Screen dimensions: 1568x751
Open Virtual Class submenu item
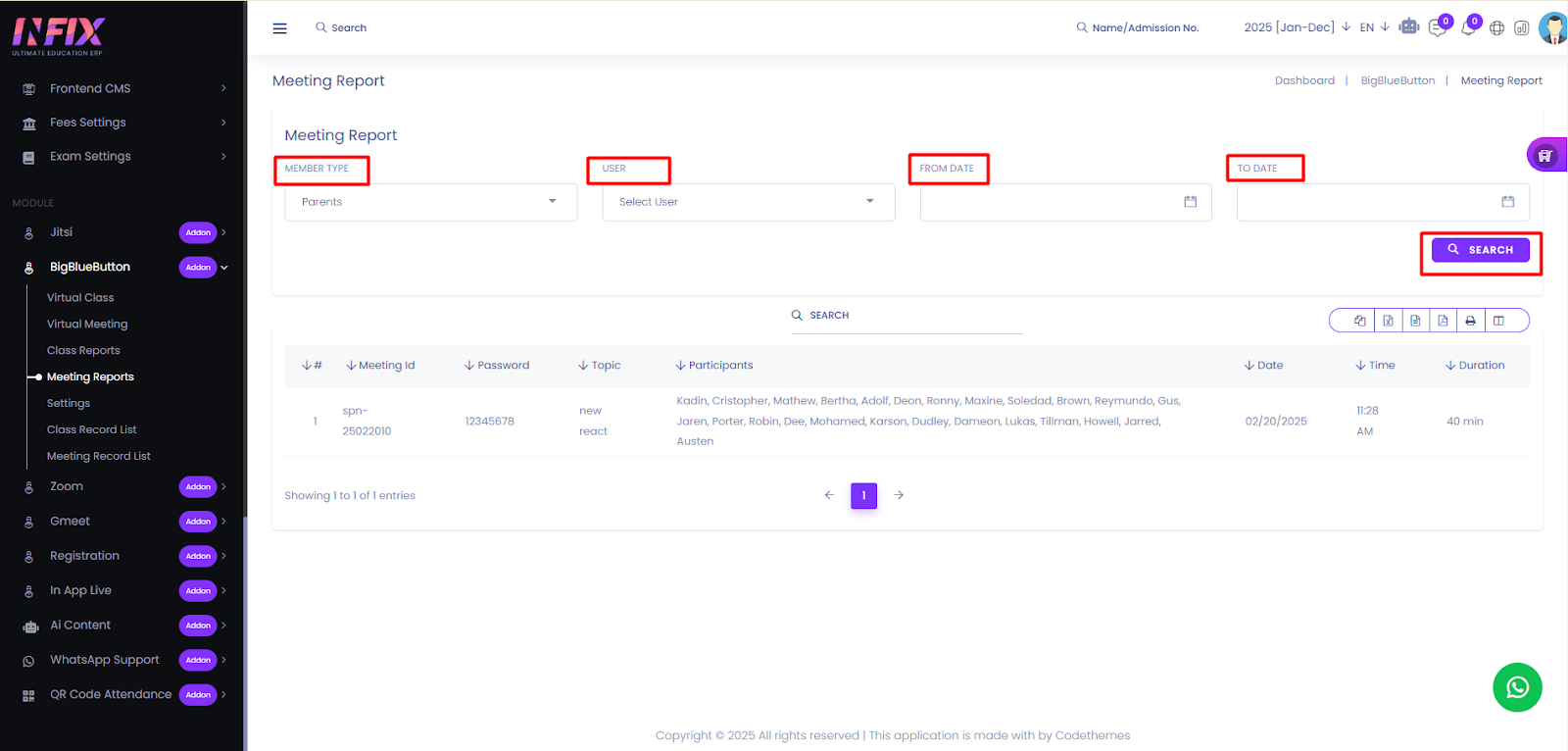pos(80,297)
